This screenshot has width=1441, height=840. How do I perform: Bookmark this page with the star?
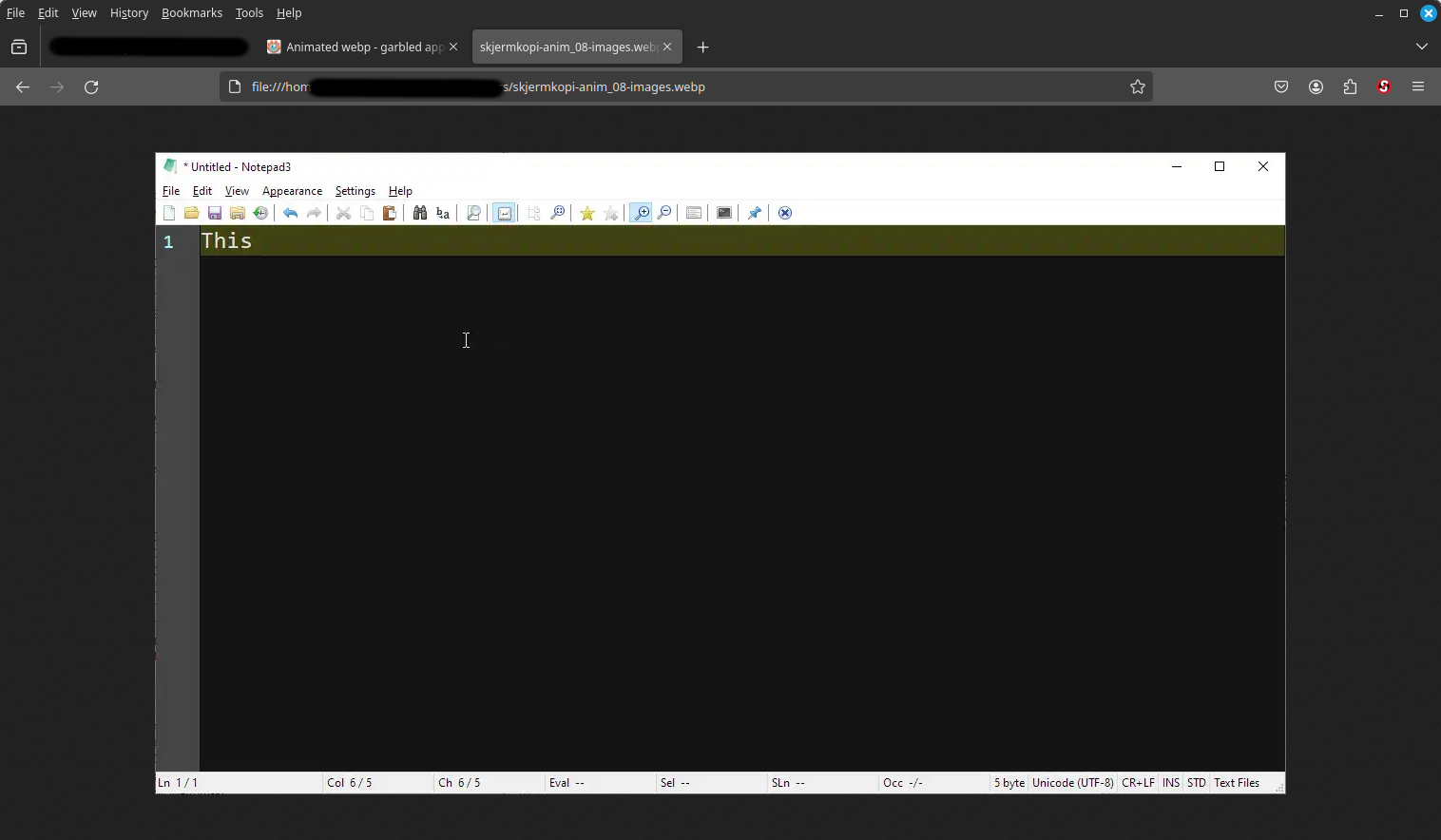[x=1138, y=86]
